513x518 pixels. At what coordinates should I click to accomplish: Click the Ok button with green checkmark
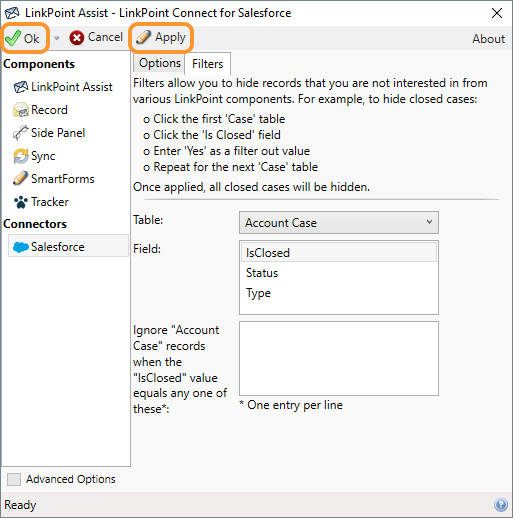tap(23, 38)
